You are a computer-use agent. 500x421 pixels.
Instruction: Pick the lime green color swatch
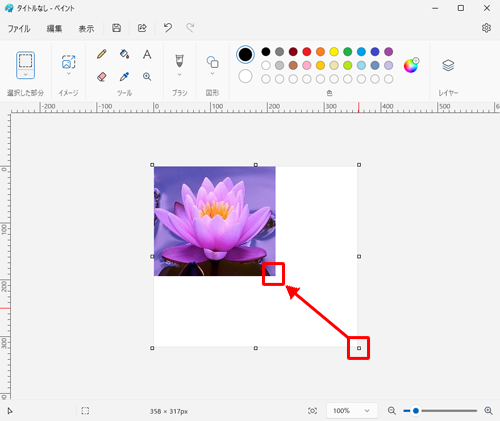[x=348, y=65]
